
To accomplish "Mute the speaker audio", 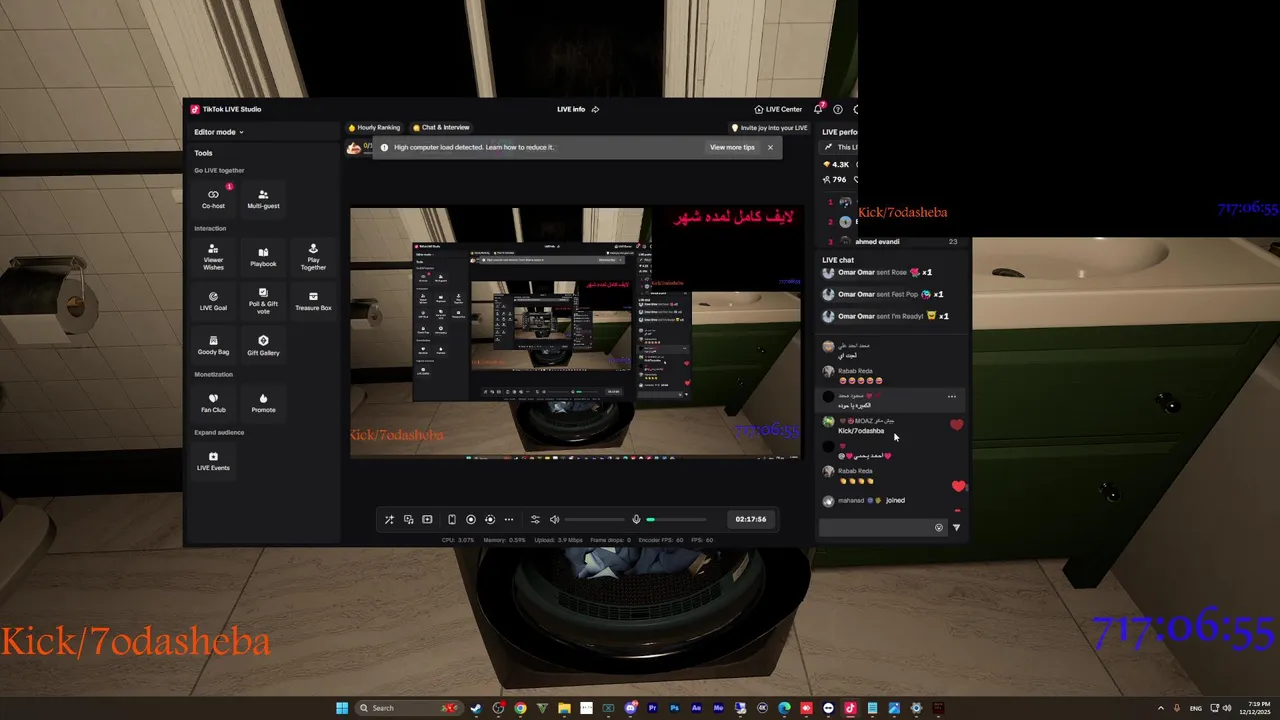I will [x=555, y=519].
